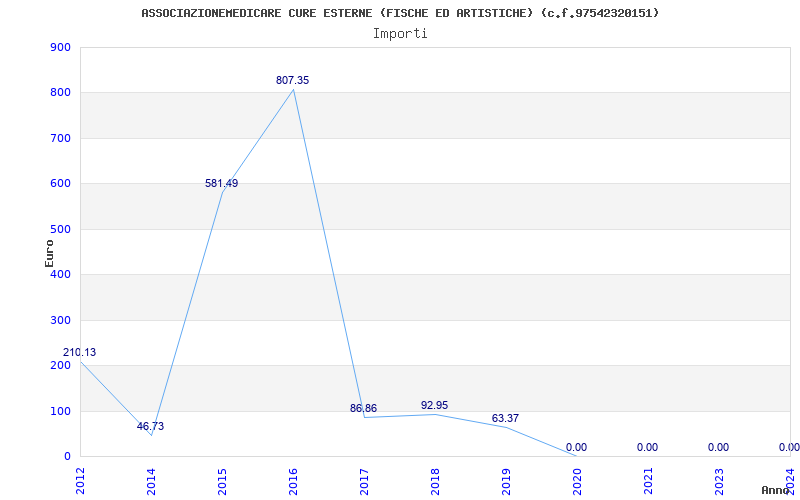Click the 100 y-axis tick label

[x=60, y=411]
